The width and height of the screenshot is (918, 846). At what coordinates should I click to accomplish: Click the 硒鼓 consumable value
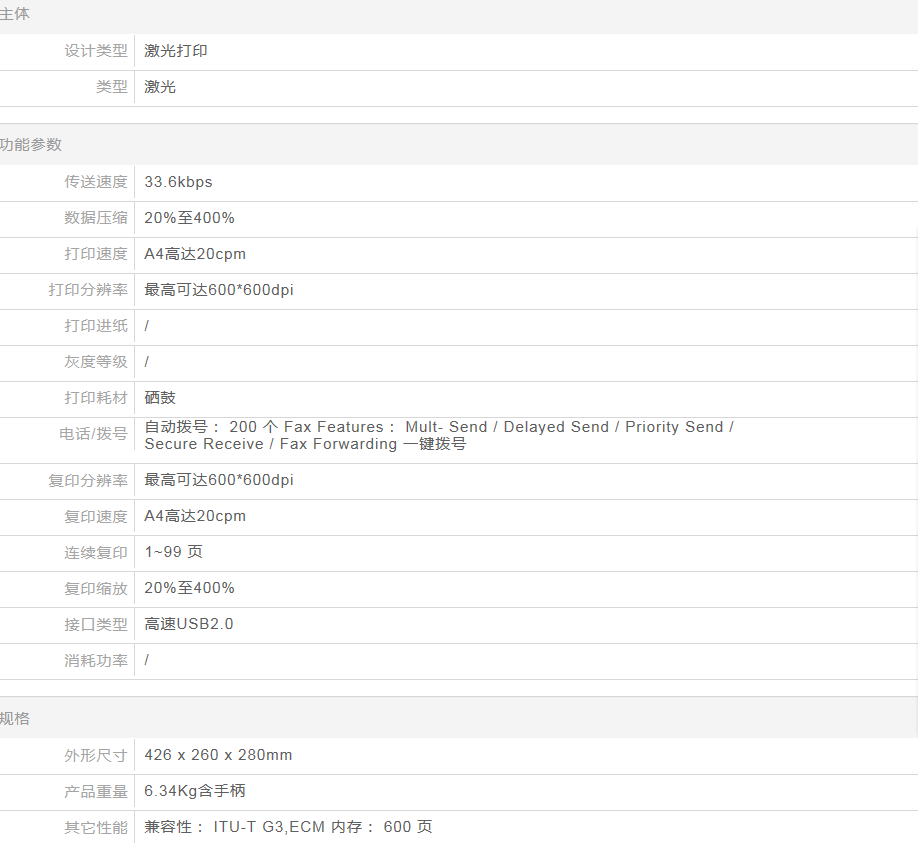[160, 398]
